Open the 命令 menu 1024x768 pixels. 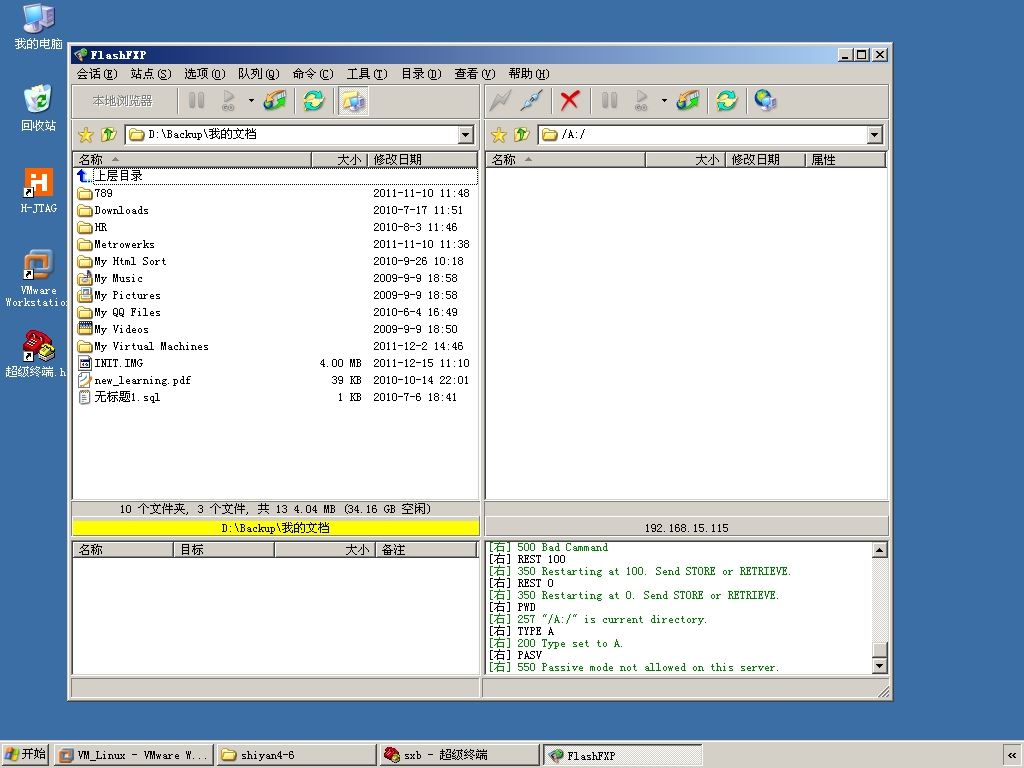(x=313, y=74)
